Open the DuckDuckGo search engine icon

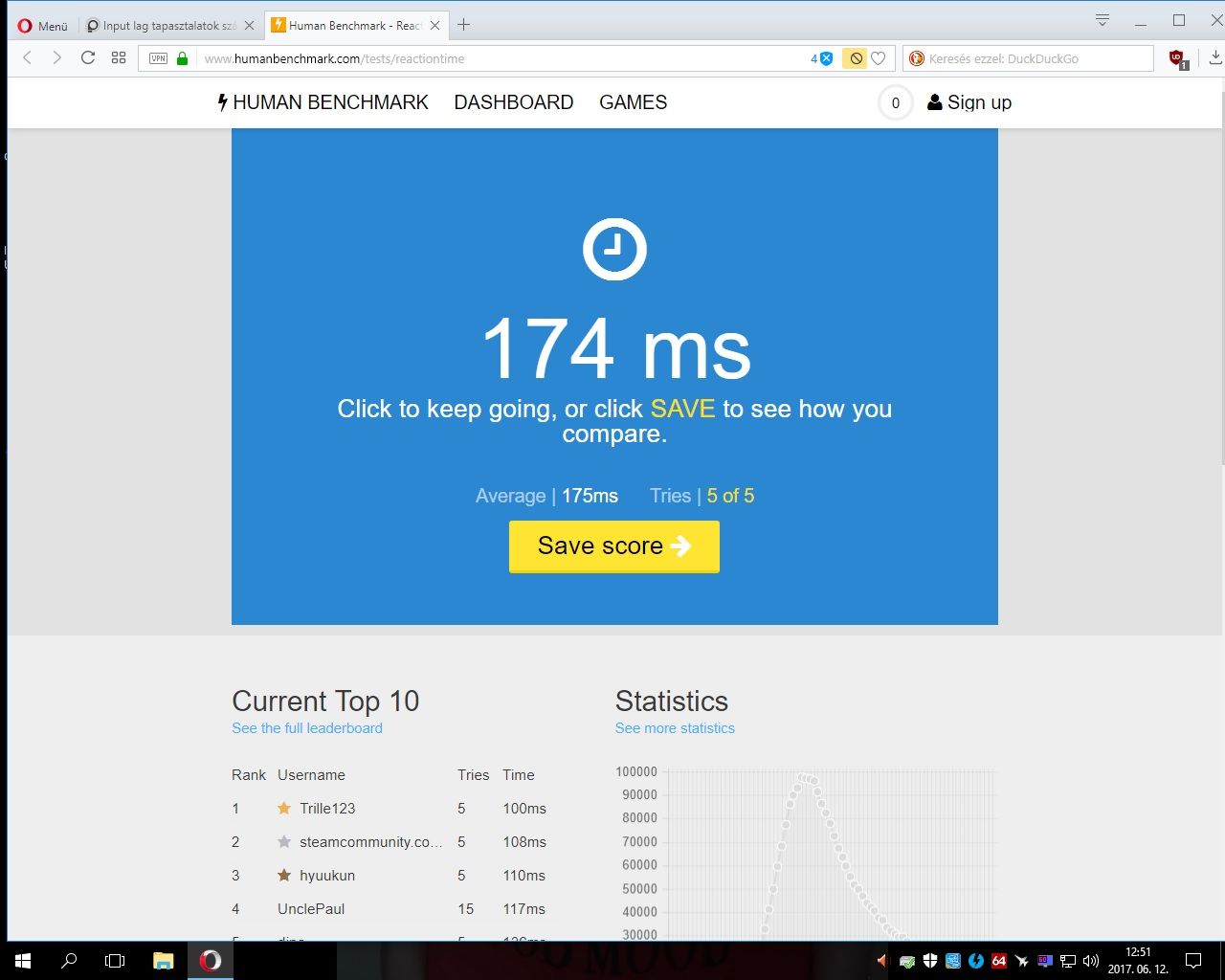coord(916,58)
